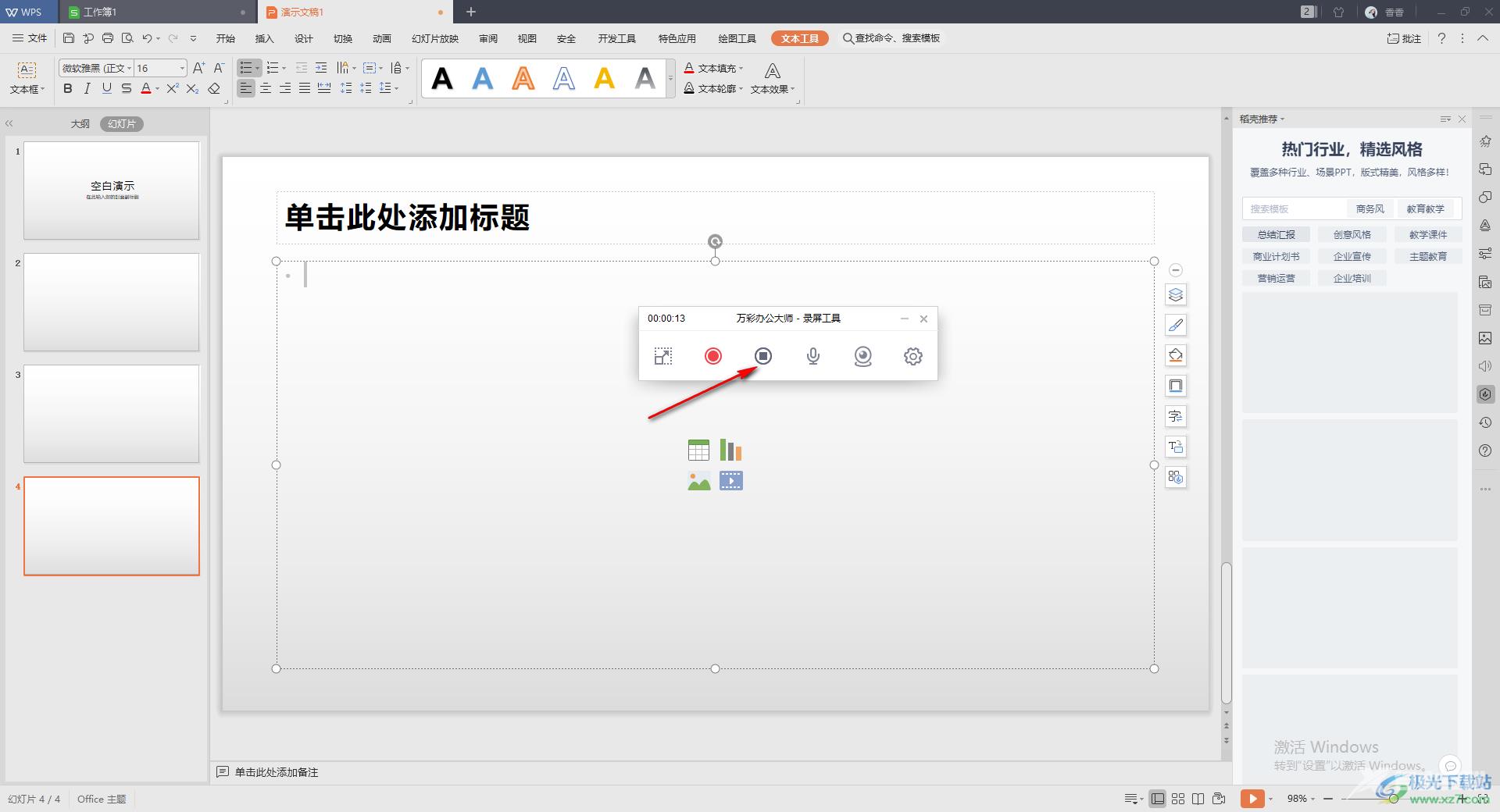The width and height of the screenshot is (1500, 812).
Task: Select recording region icon in recorder
Action: pos(662,356)
